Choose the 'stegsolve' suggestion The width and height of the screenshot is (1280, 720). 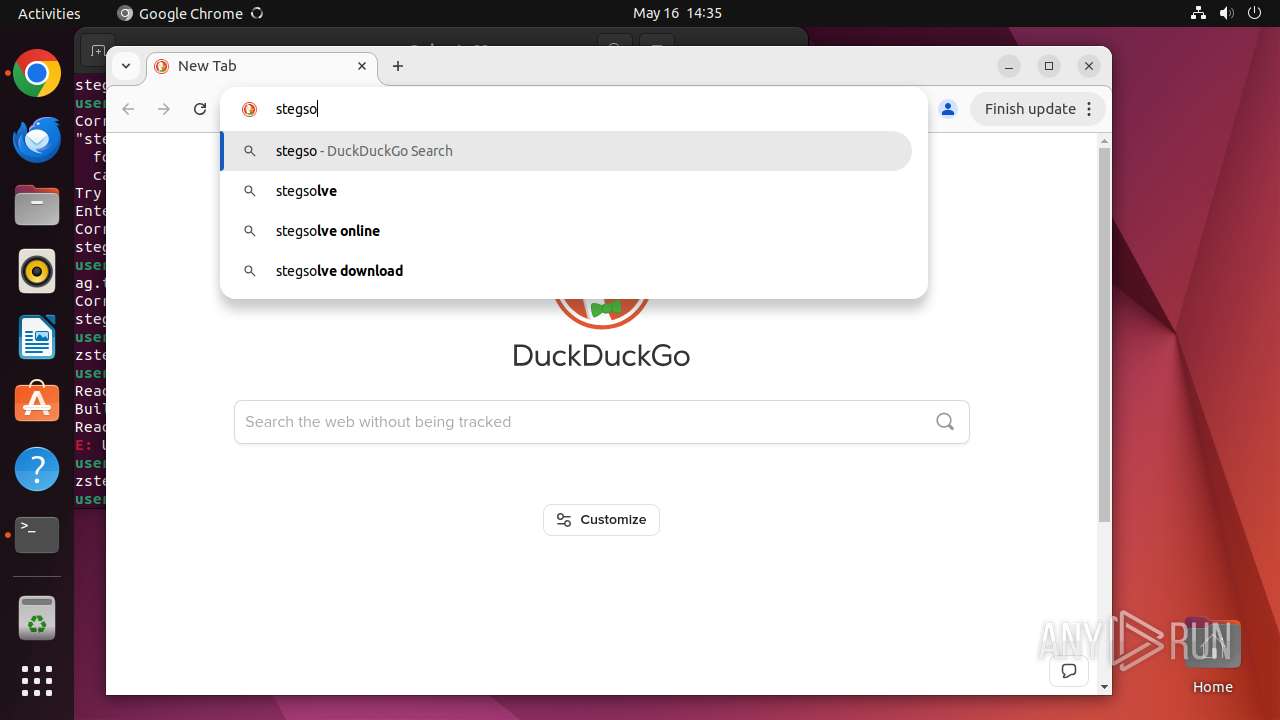click(566, 191)
